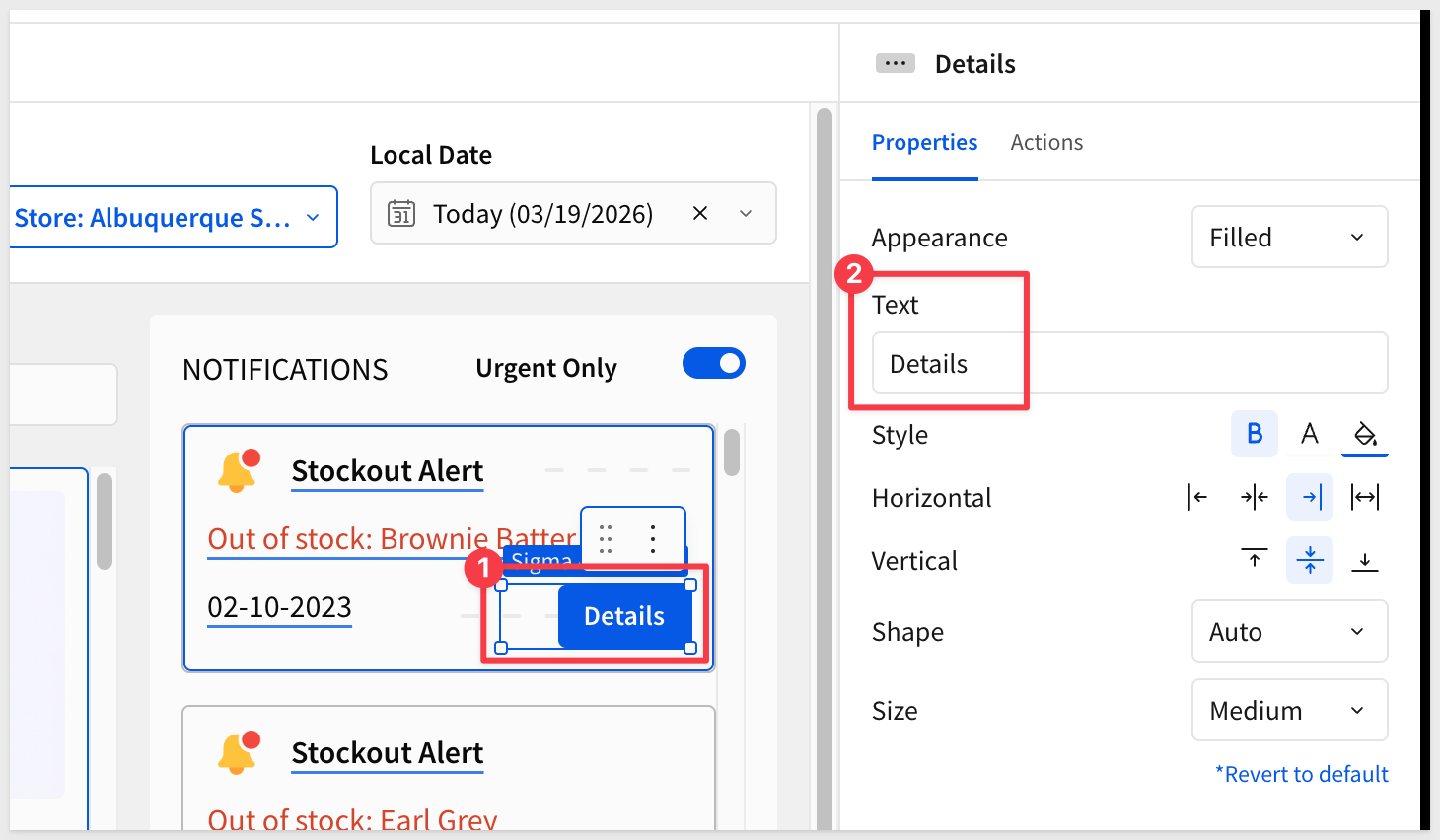The width and height of the screenshot is (1440, 840).
Task: Expand the Shape Auto dropdown
Action: (x=1289, y=631)
